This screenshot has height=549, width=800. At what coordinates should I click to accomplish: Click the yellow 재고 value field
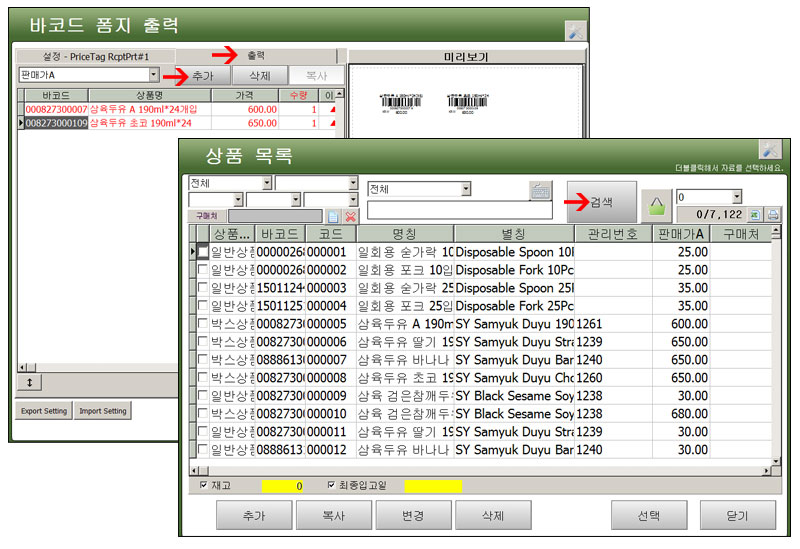(x=283, y=486)
